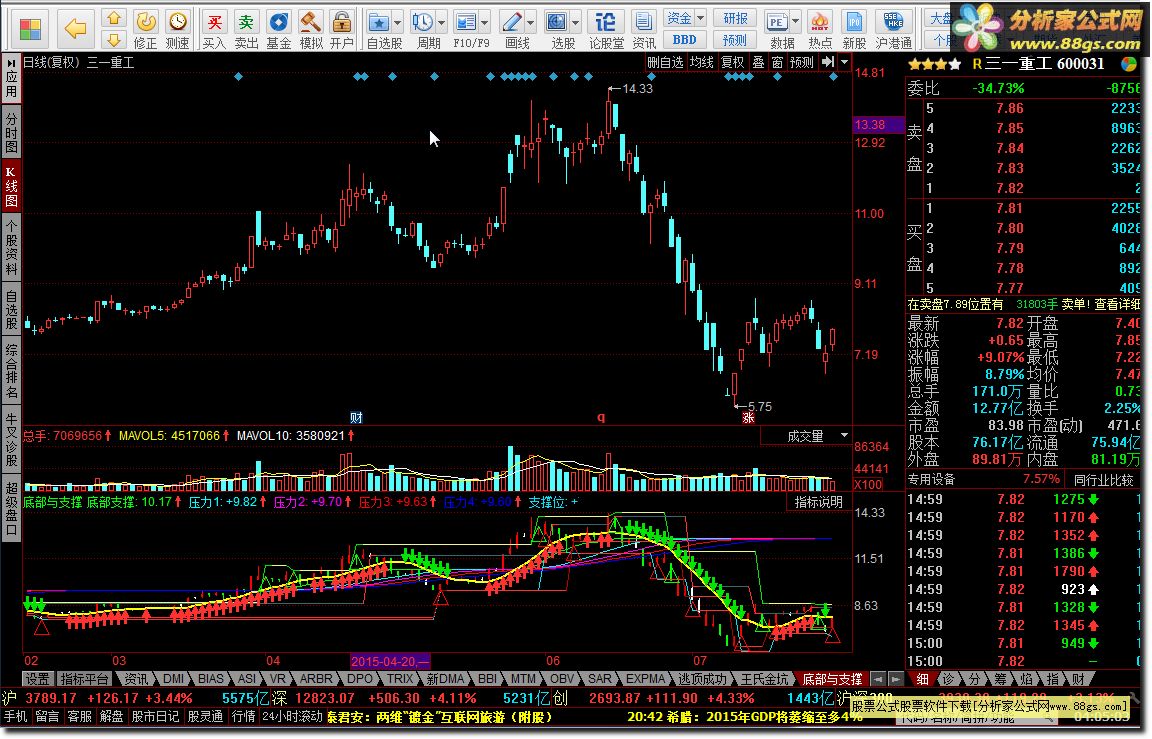Click the red q marker on chart
Screen dimensions: 1152x739
point(600,417)
